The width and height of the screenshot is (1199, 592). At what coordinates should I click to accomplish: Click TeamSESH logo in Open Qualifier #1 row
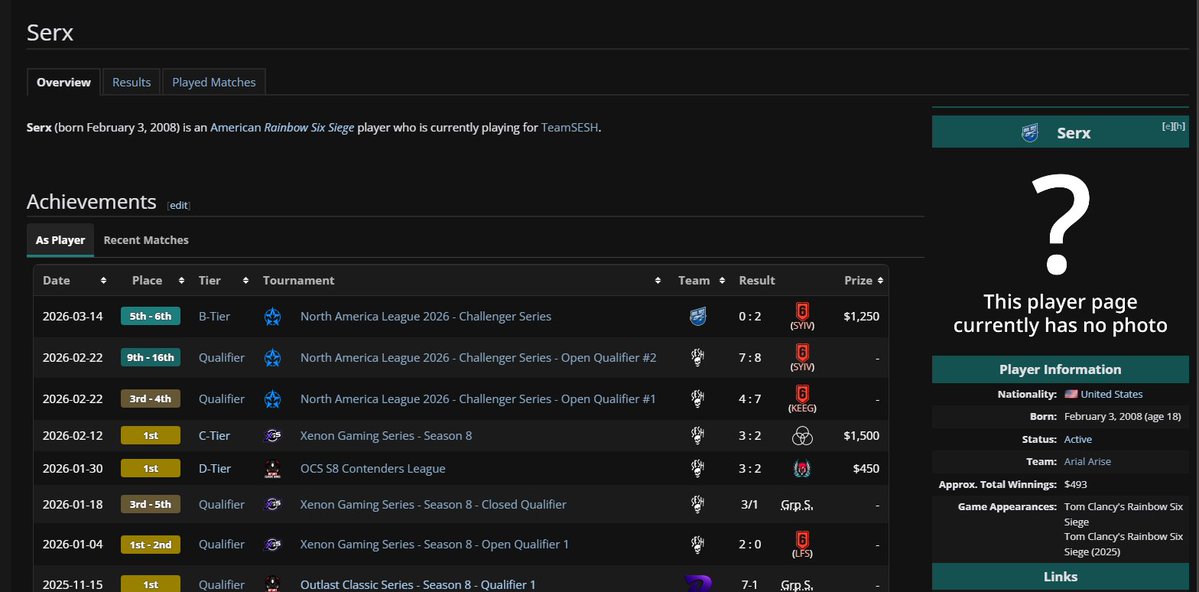697,398
